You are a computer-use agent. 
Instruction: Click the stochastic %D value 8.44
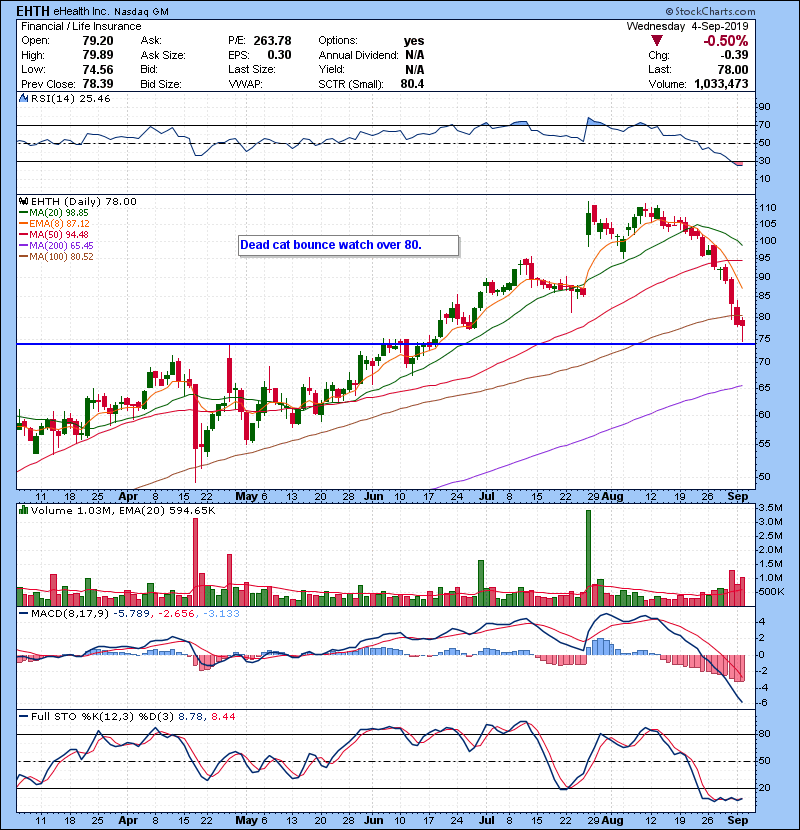(223, 717)
